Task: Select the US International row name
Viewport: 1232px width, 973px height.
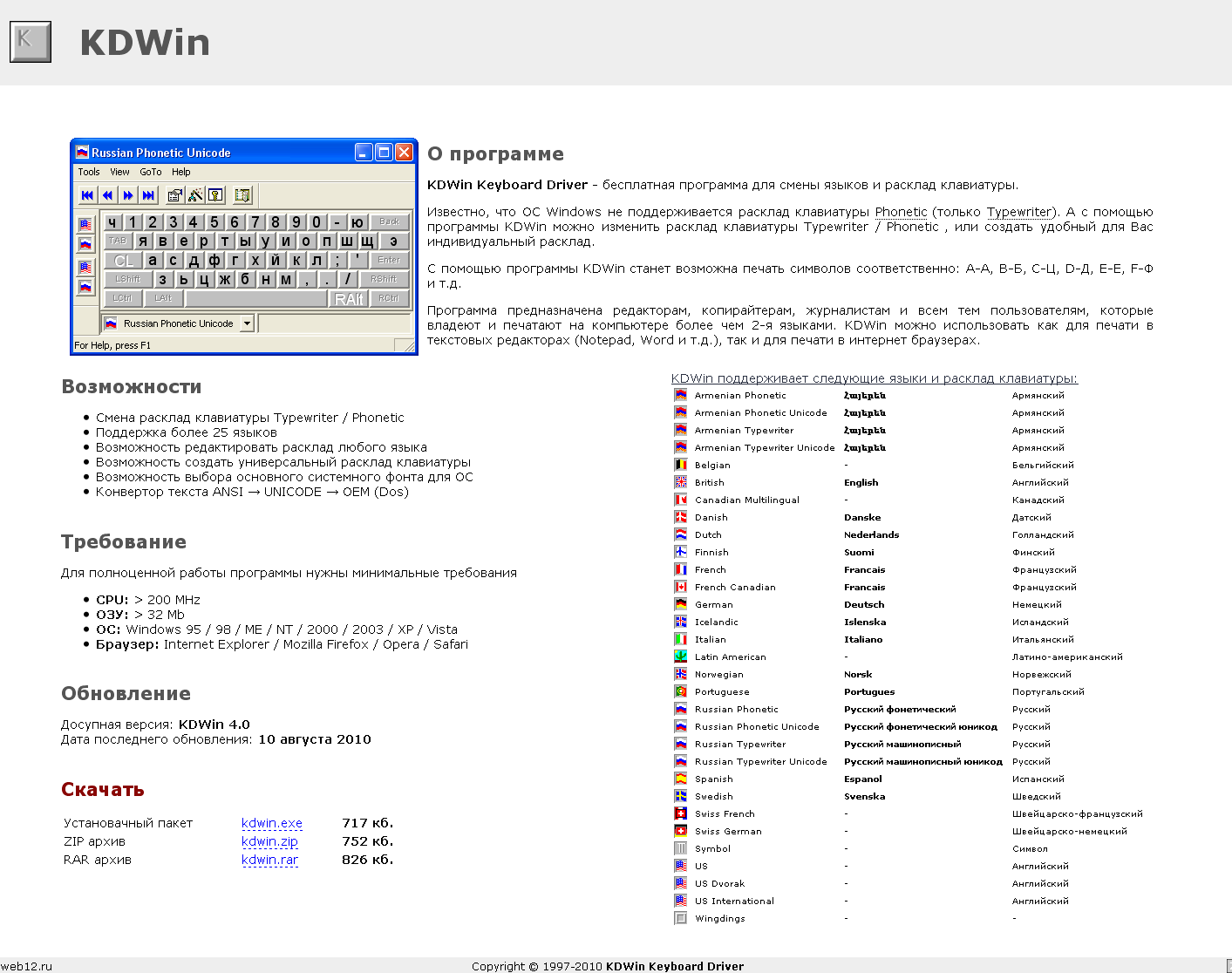Action: click(x=734, y=901)
